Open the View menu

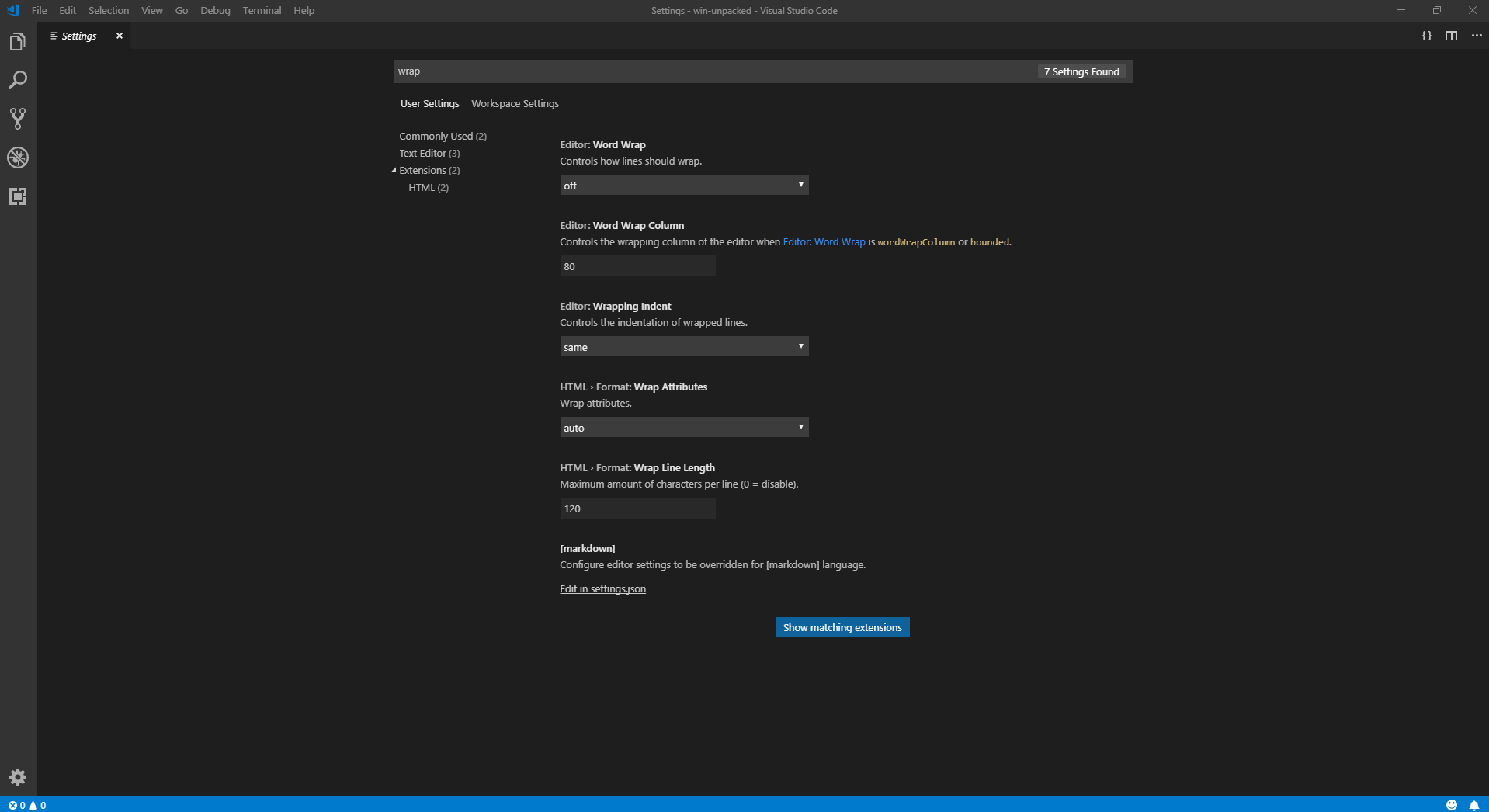point(152,10)
